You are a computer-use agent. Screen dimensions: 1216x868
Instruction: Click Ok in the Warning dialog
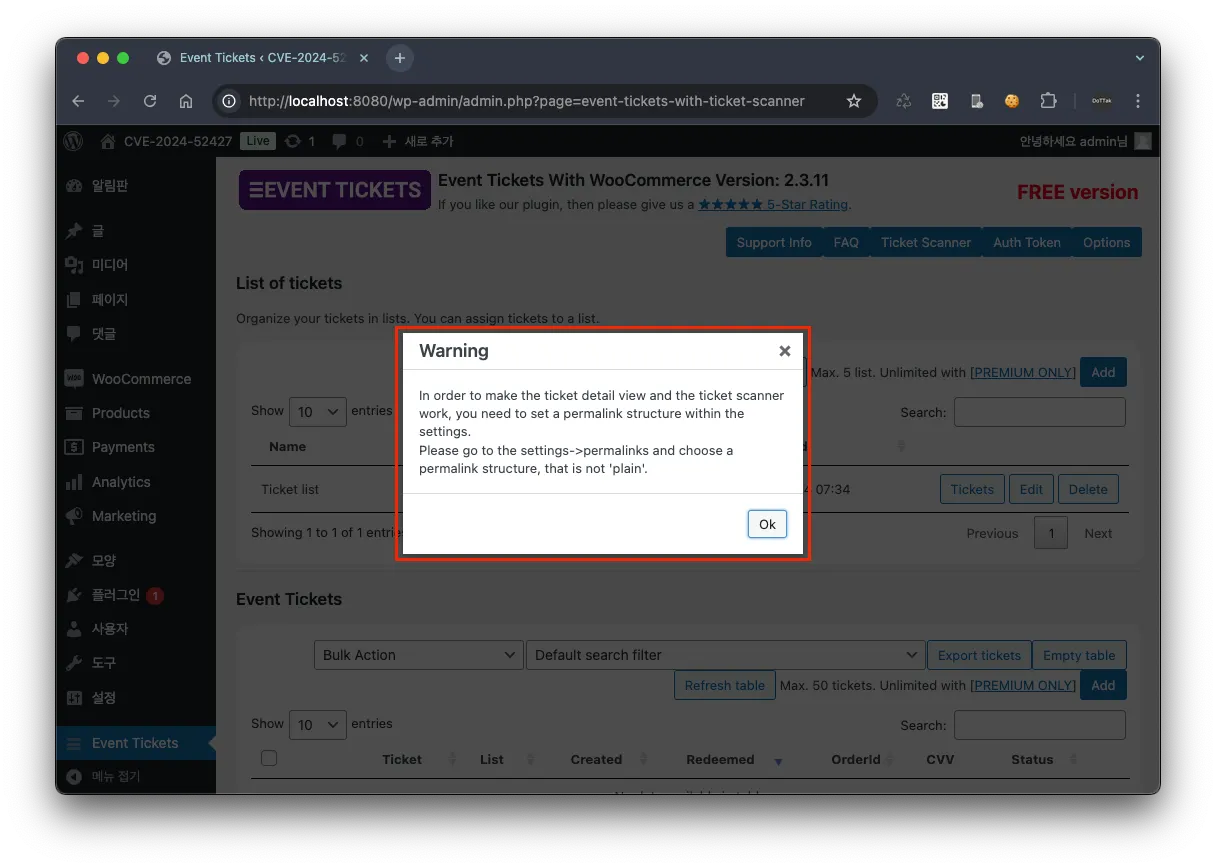(767, 524)
